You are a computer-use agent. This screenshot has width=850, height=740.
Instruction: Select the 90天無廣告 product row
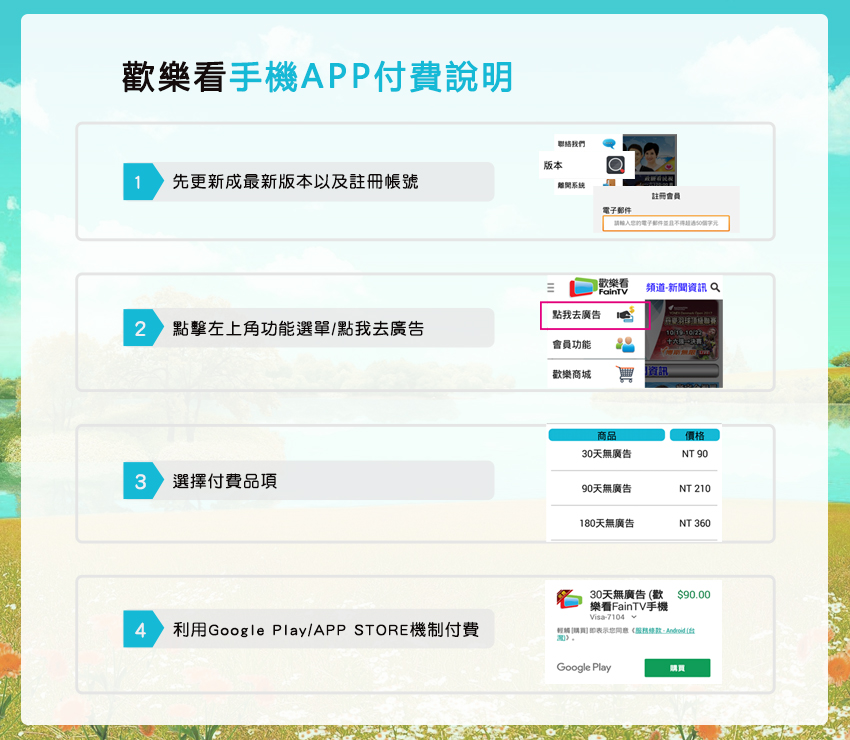(x=634, y=488)
